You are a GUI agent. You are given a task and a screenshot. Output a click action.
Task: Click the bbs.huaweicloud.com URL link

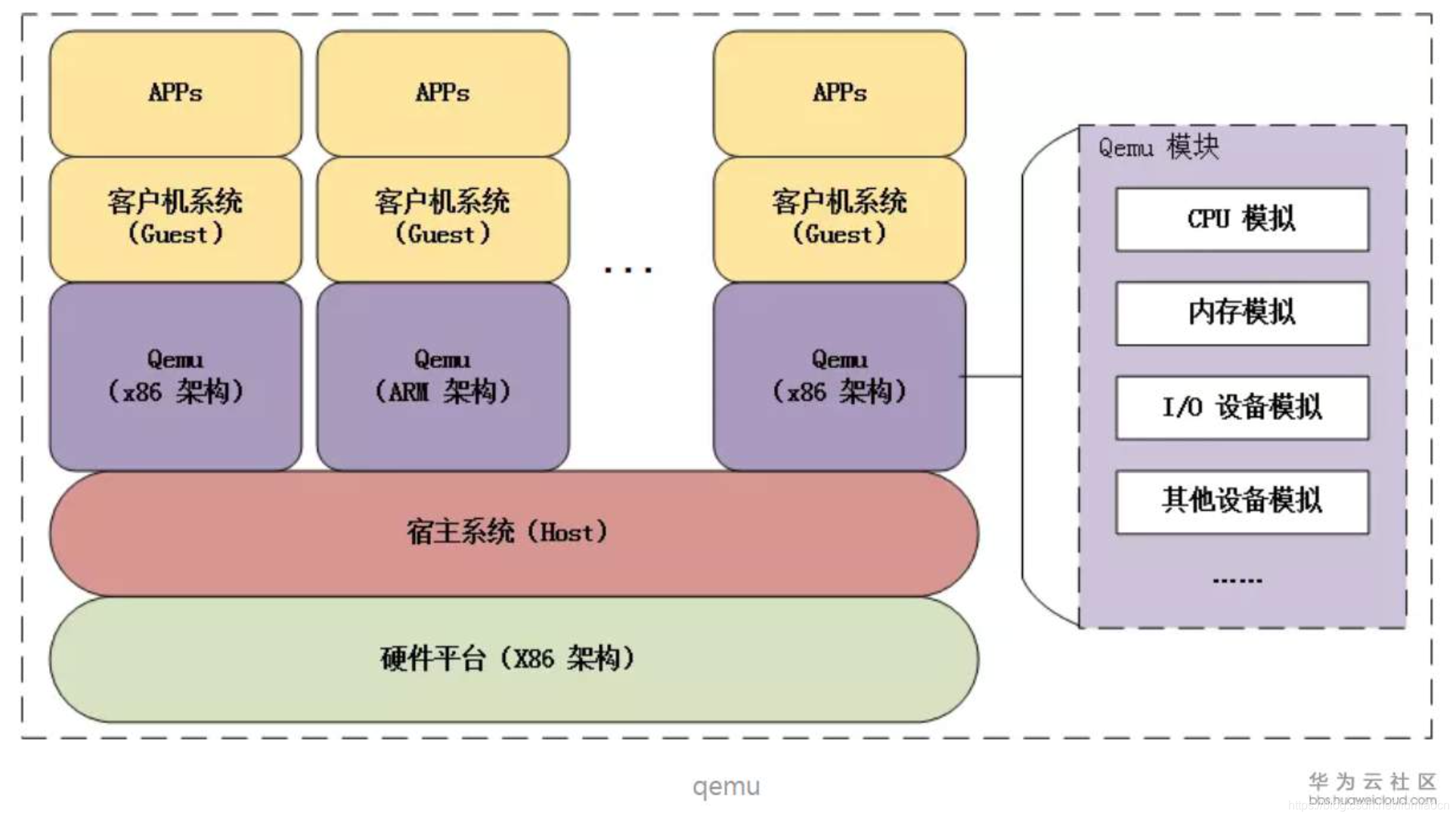coord(1376,800)
